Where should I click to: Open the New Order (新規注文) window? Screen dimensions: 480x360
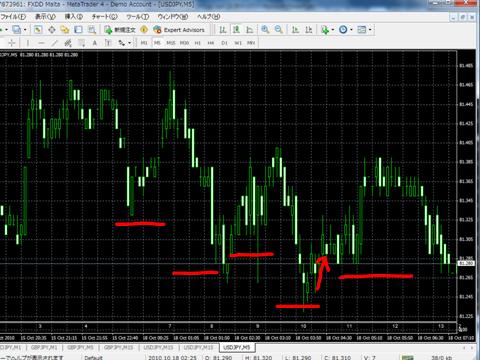pos(120,30)
